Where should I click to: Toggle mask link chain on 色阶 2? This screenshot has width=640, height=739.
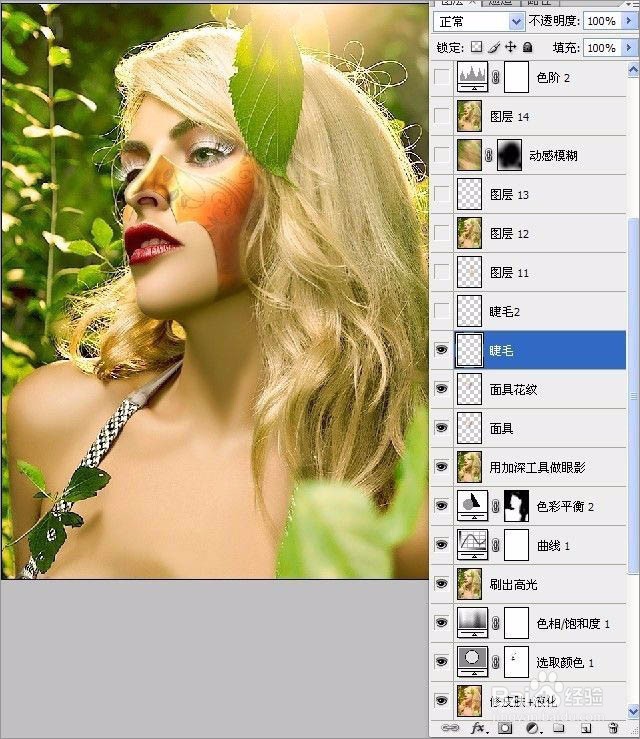(x=495, y=77)
